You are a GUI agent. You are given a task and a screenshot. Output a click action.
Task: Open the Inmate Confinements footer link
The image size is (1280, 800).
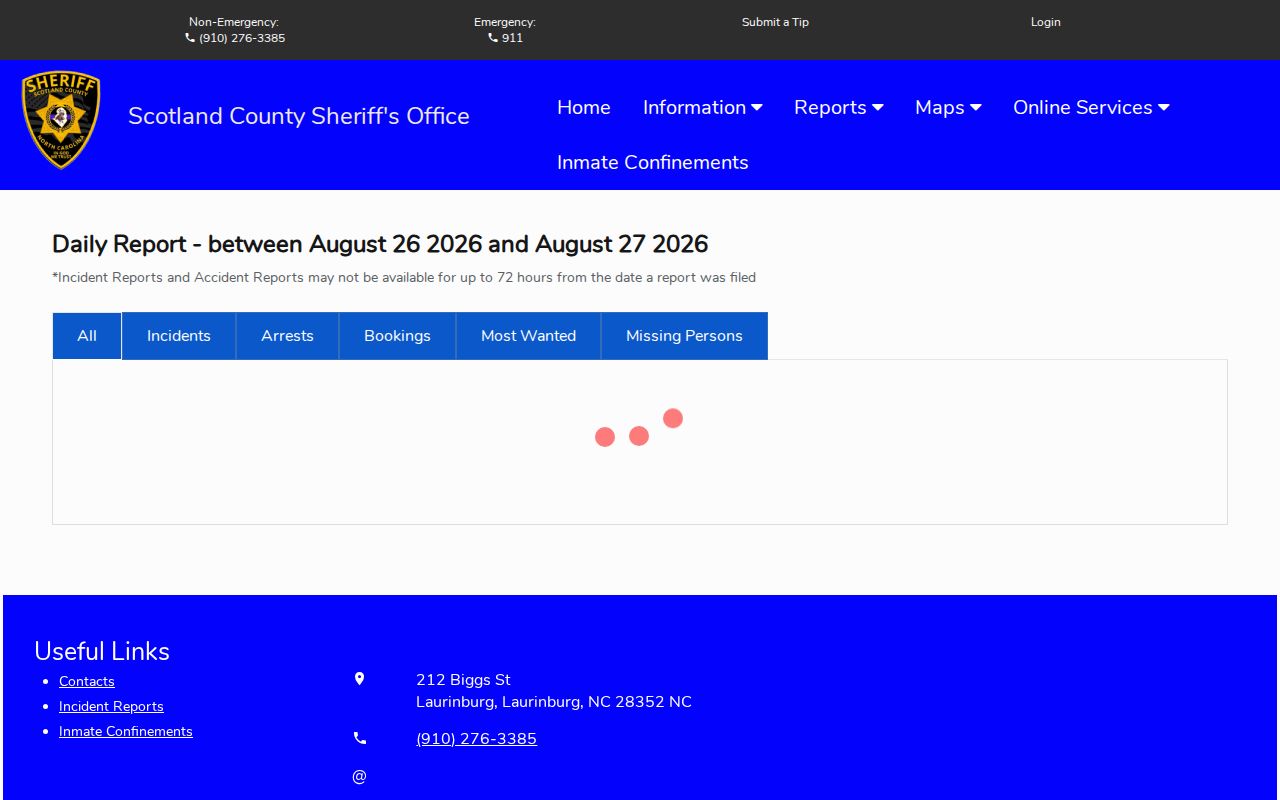(126, 731)
